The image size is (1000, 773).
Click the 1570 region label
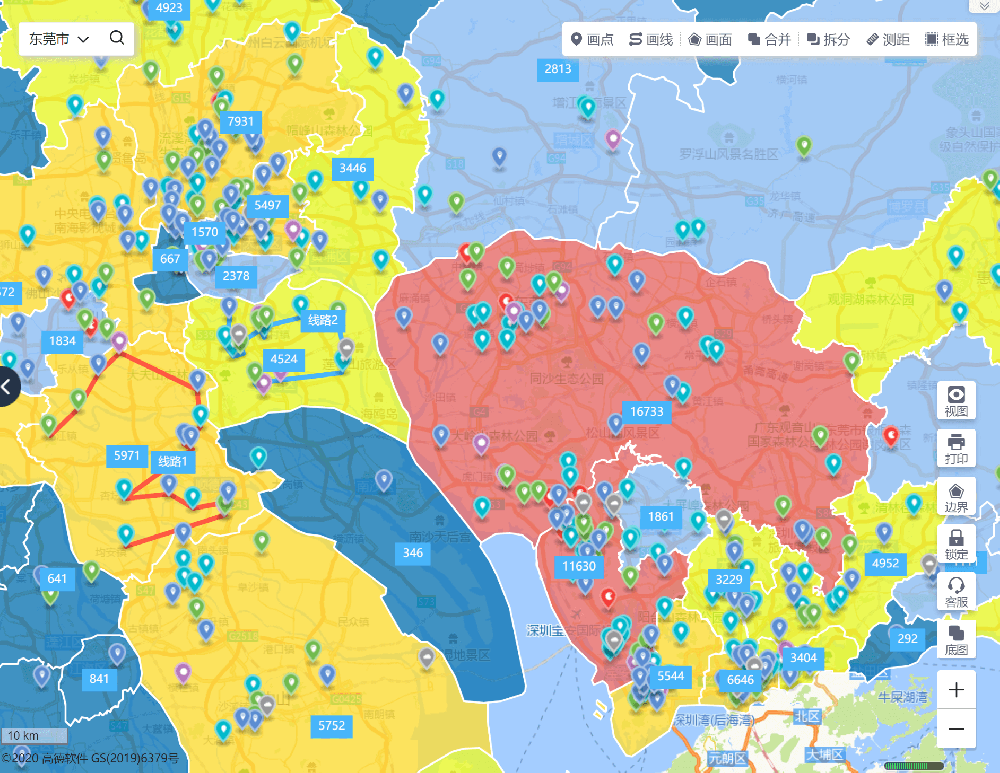point(205,232)
